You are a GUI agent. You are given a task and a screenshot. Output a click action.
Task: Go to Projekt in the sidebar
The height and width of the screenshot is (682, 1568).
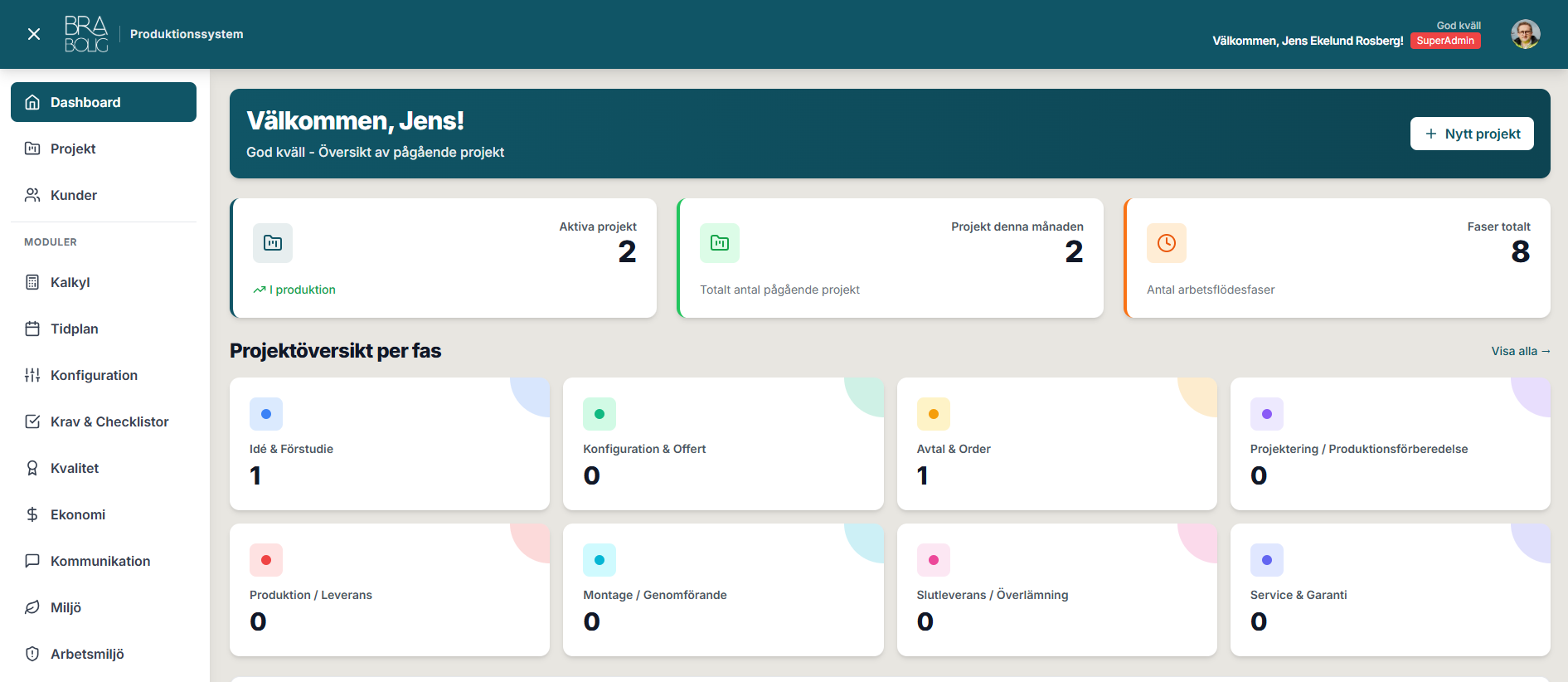click(73, 149)
